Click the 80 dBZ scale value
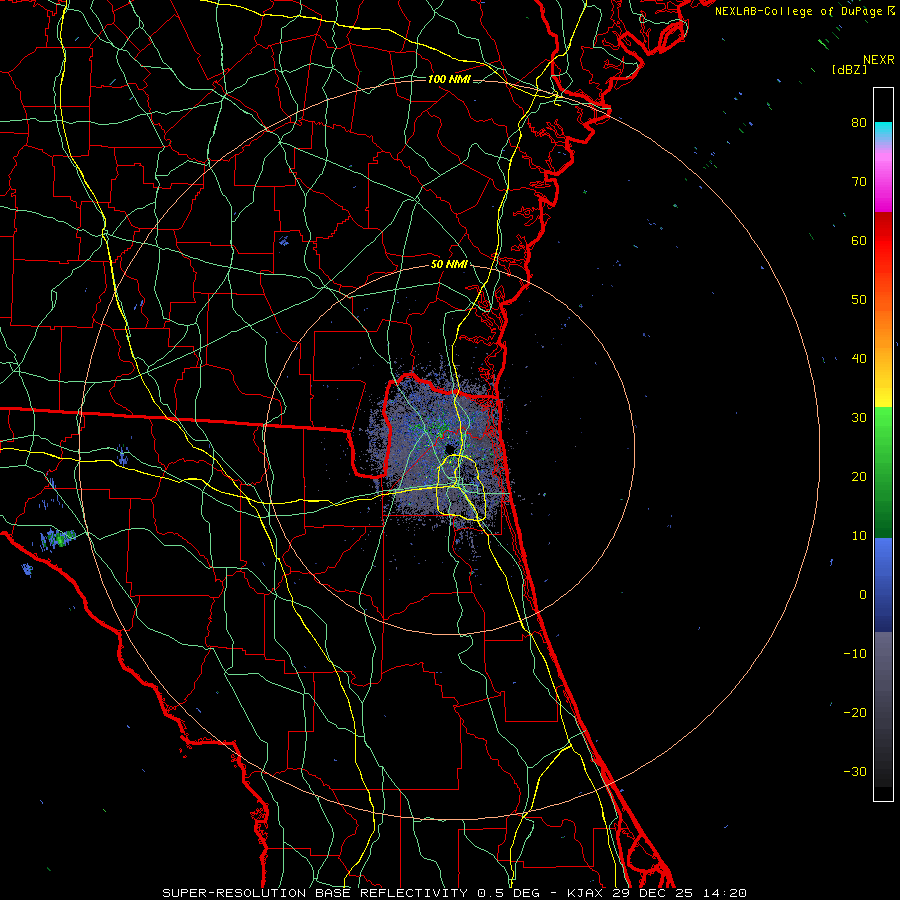The width and height of the screenshot is (900, 900). point(859,123)
